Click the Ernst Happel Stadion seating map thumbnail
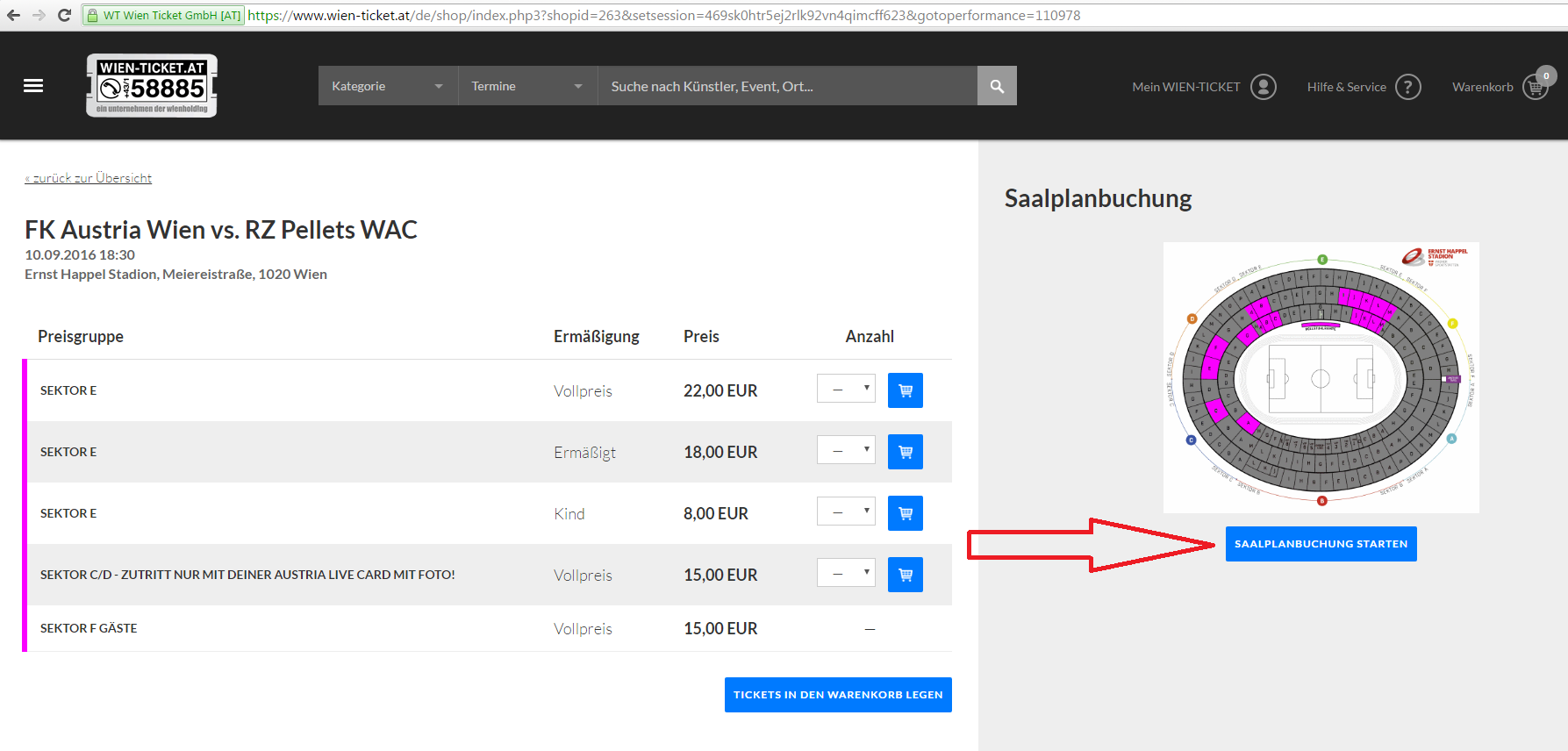The height and width of the screenshot is (751, 1568). 1321,378
